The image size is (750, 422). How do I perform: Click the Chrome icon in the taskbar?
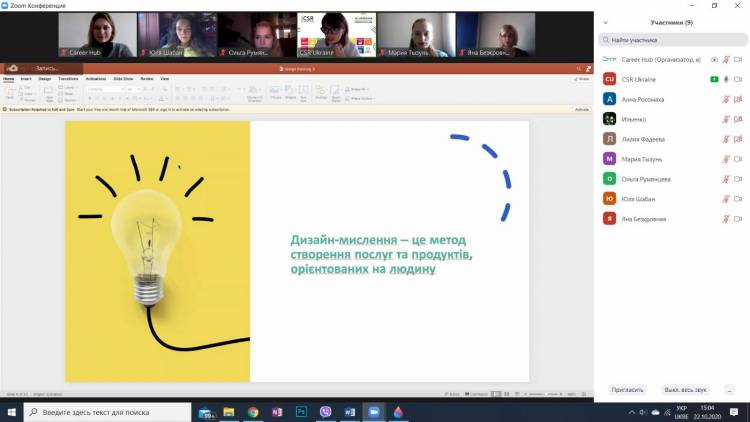(252, 411)
